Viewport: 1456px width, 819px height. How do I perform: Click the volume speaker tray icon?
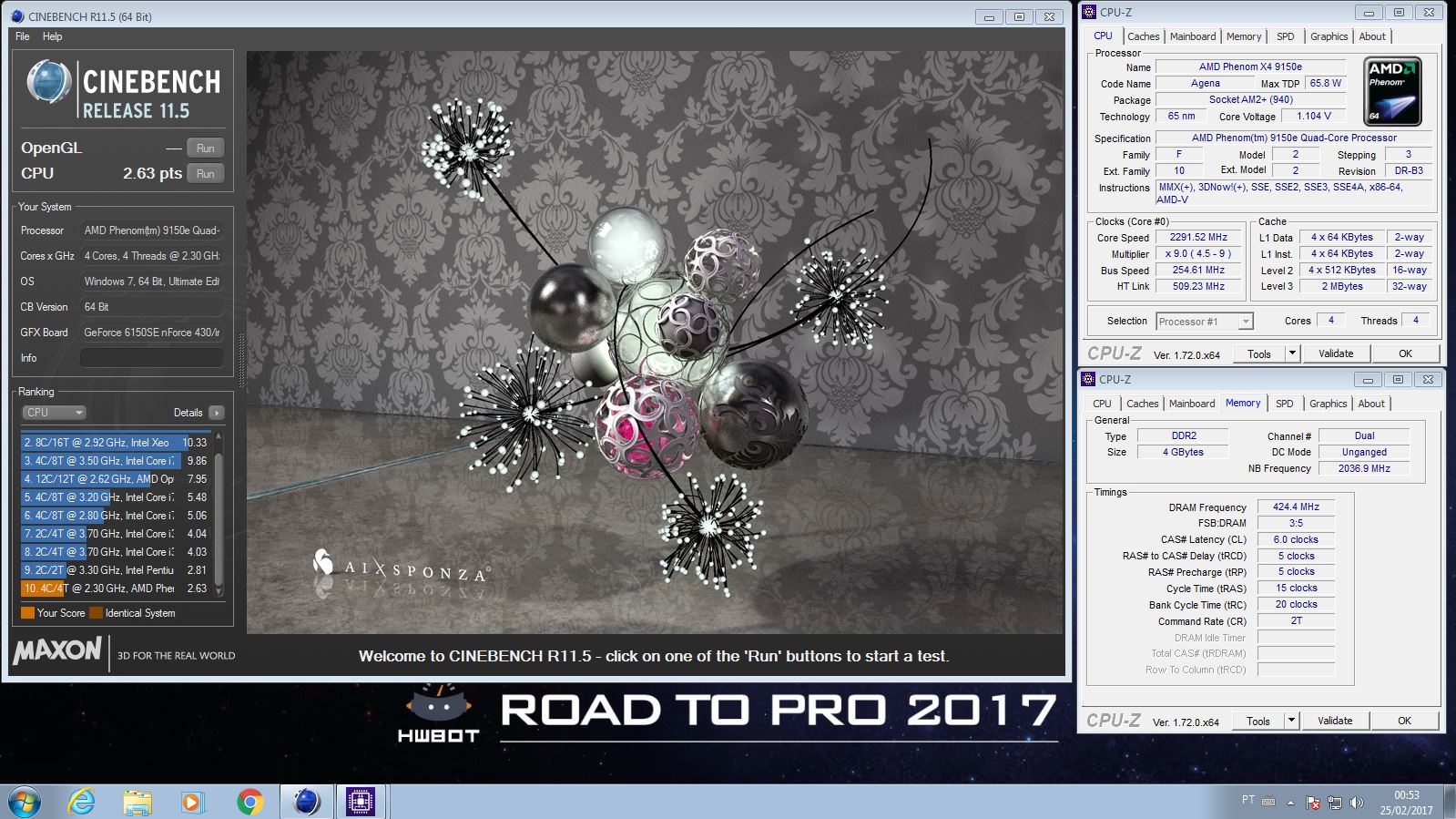click(1357, 803)
